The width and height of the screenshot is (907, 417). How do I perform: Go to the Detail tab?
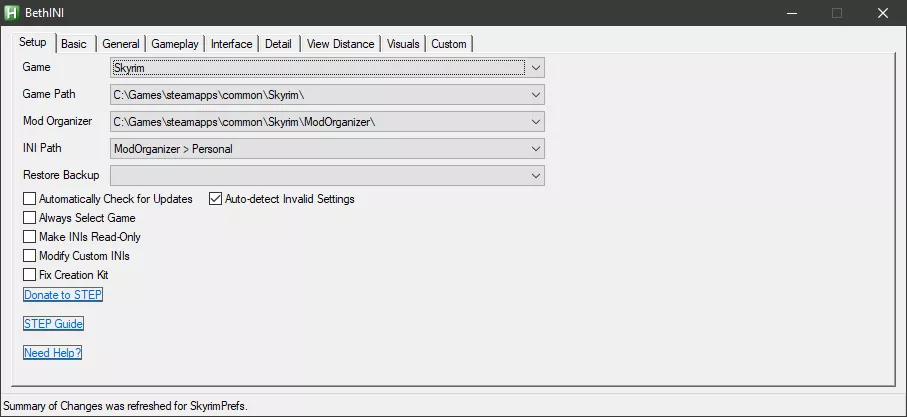click(x=278, y=44)
